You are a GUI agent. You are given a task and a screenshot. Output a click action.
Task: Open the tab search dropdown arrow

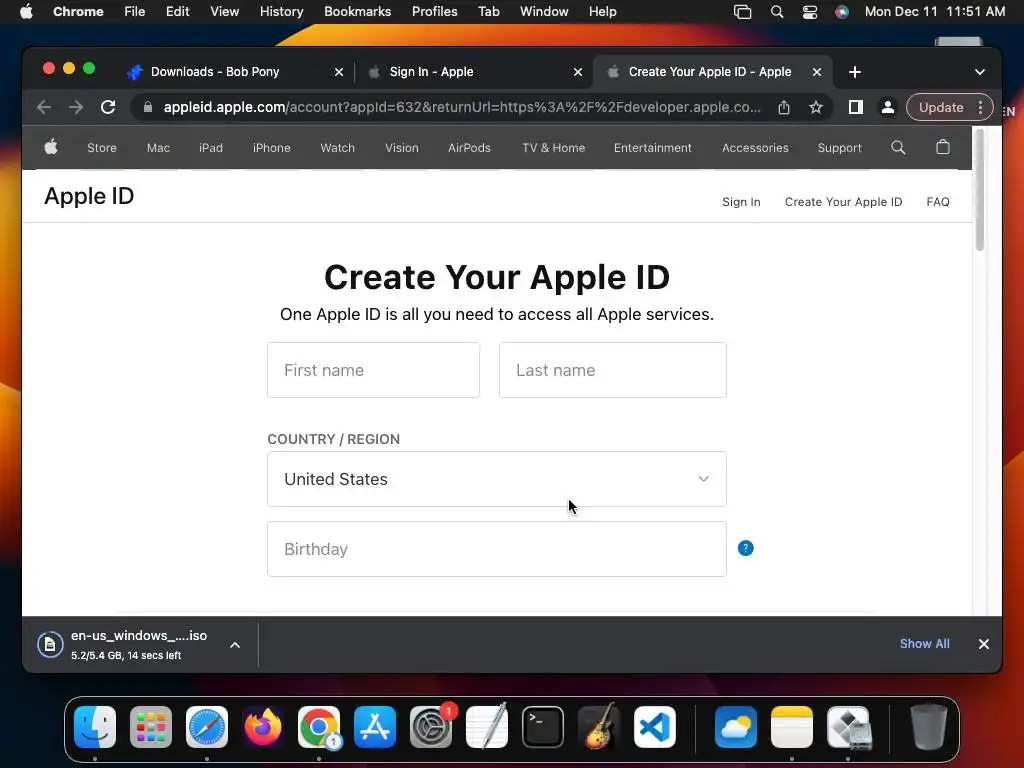coord(980,72)
